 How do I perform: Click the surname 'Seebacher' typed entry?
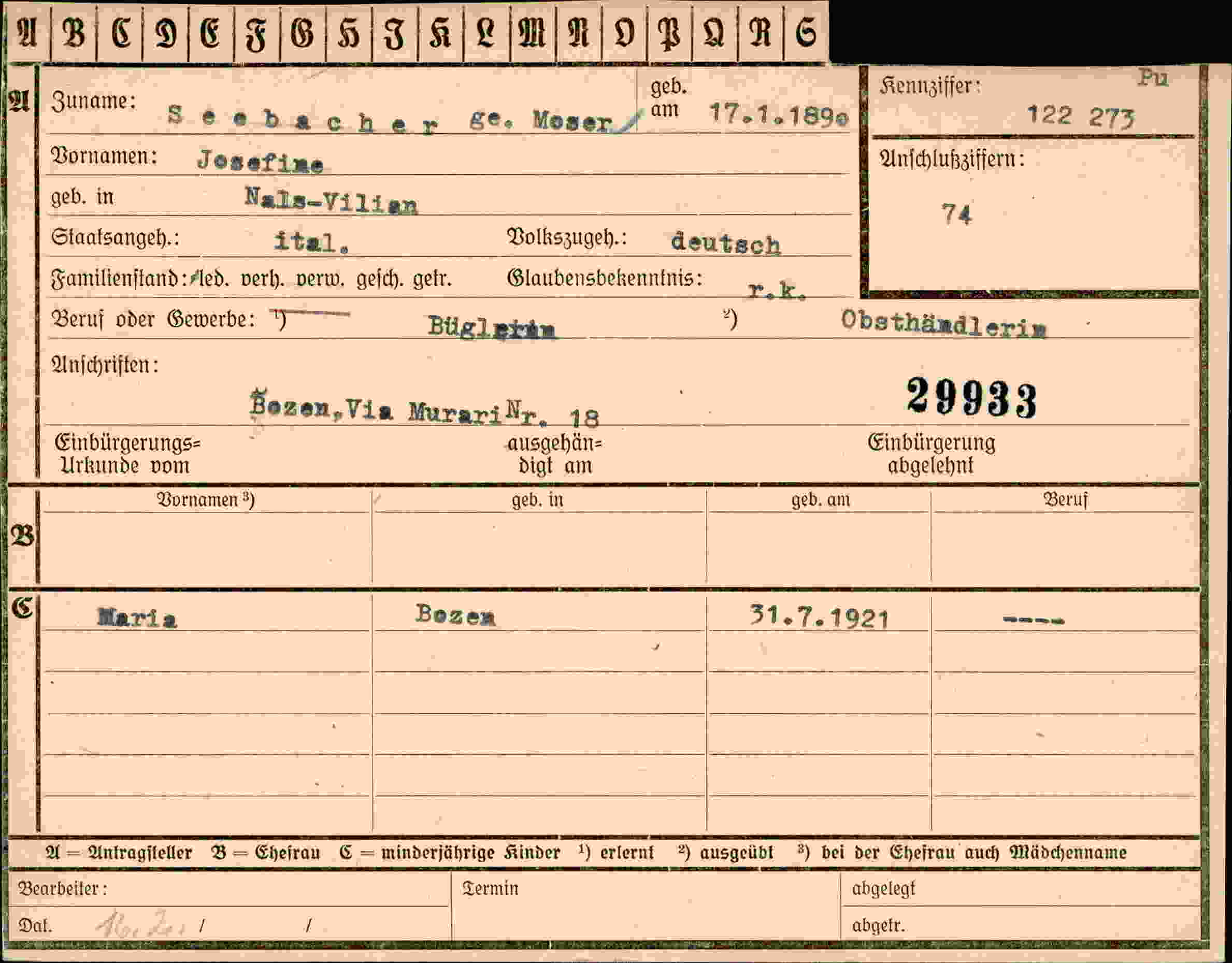coord(303,121)
